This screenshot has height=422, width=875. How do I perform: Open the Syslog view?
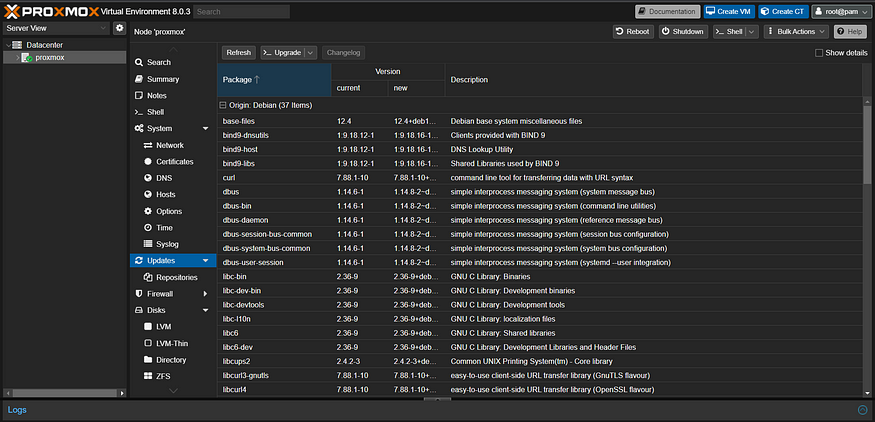pyautogui.click(x=167, y=244)
